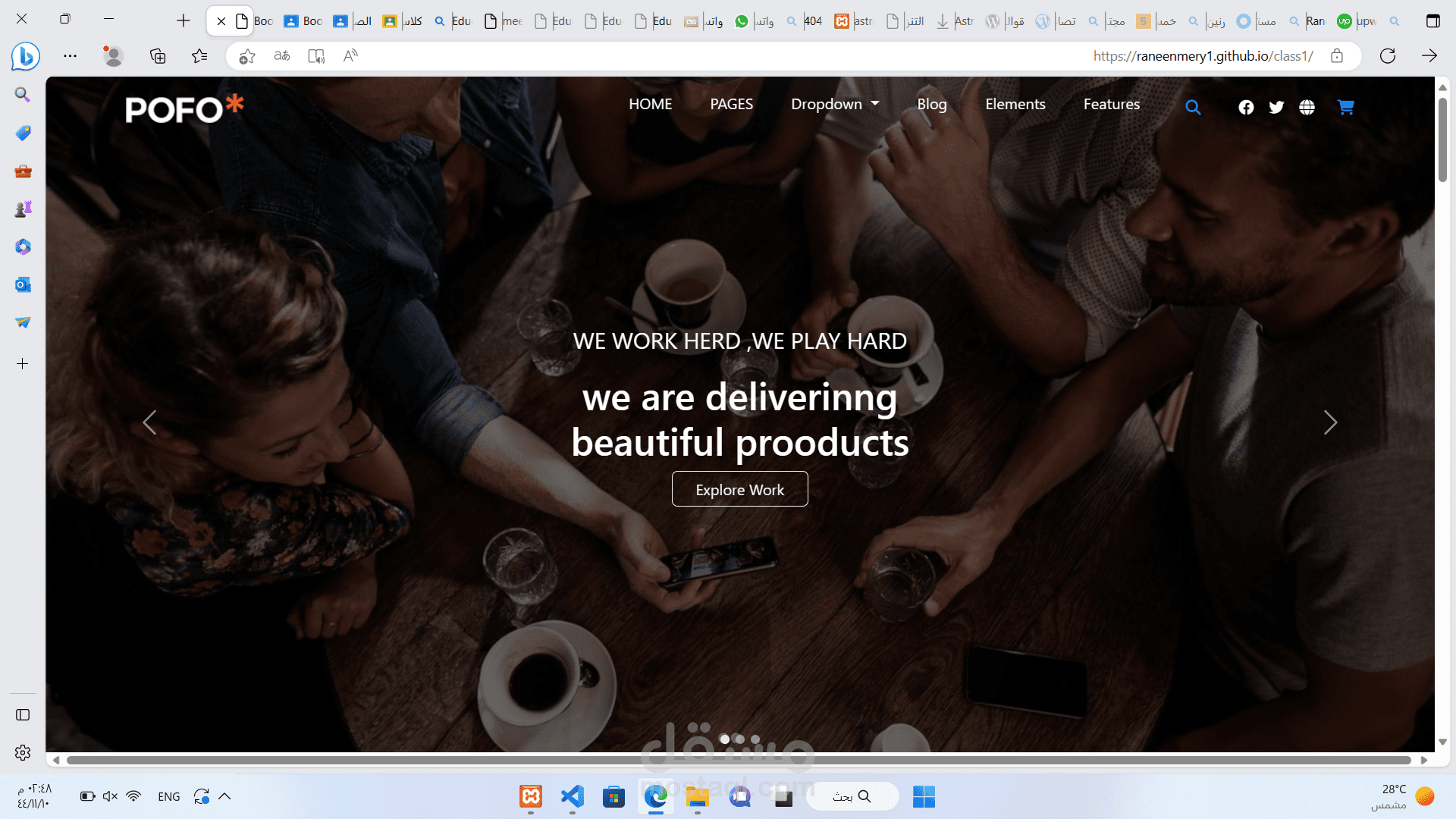Click the arrow navigation button beside refresh
The height and width of the screenshot is (819, 1456).
click(1429, 56)
